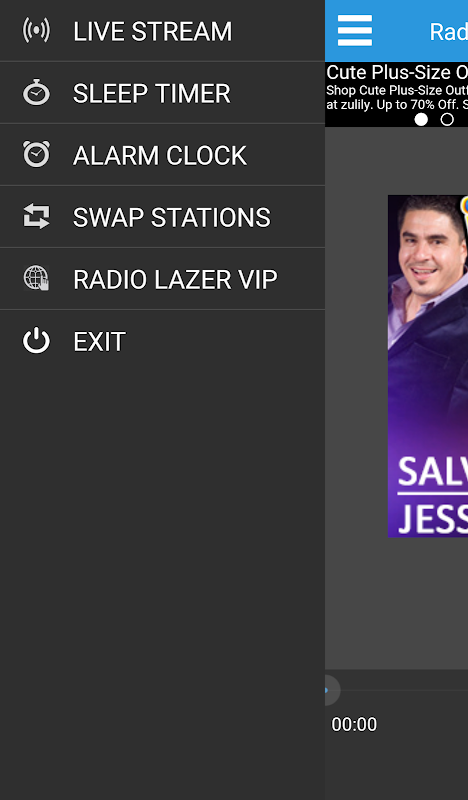Viewport: 468px width, 800px height.
Task: Tap the Live Stream broadcast icon
Action: coord(36,31)
